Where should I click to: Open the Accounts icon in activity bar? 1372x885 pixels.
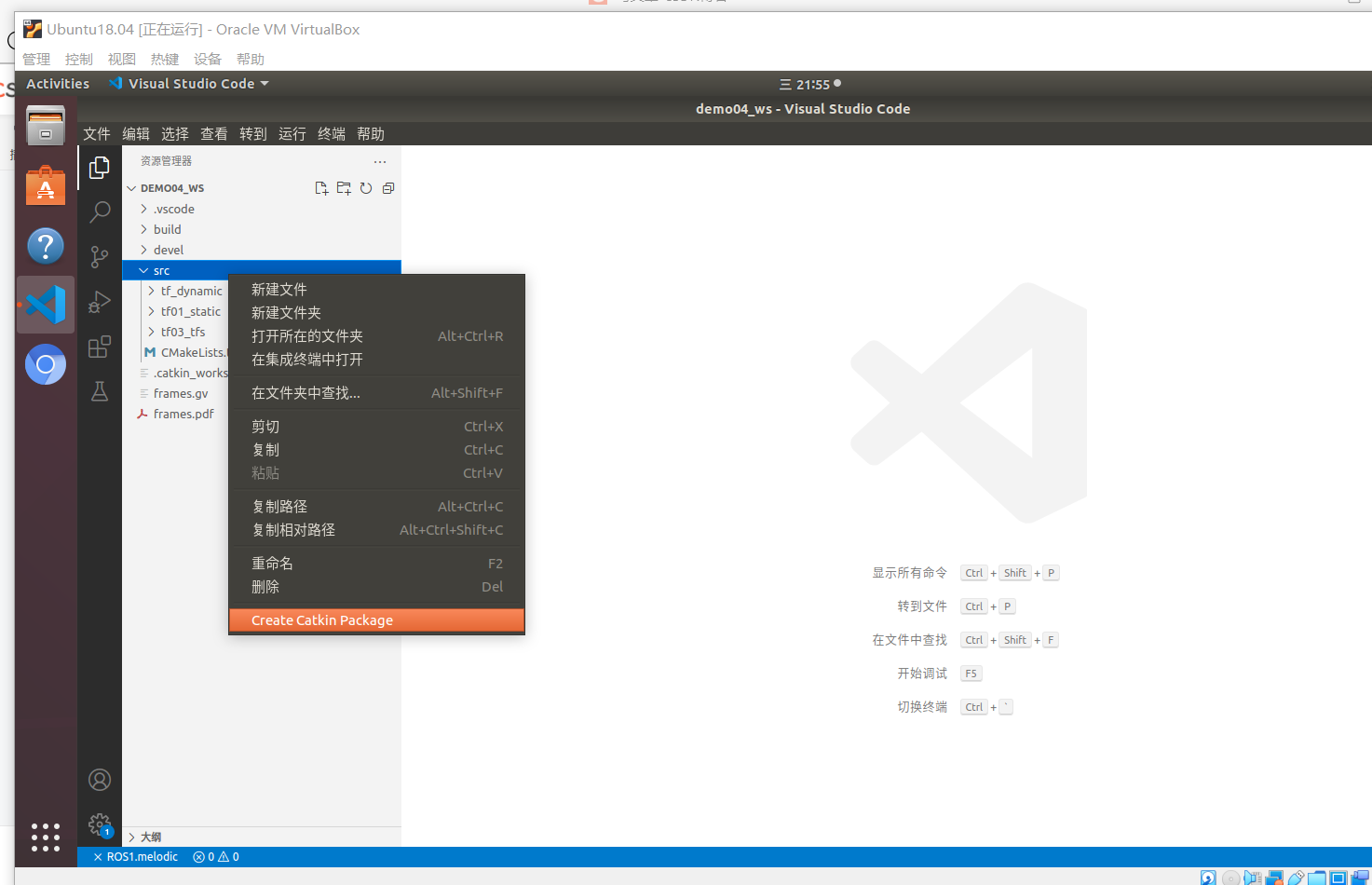(x=100, y=780)
